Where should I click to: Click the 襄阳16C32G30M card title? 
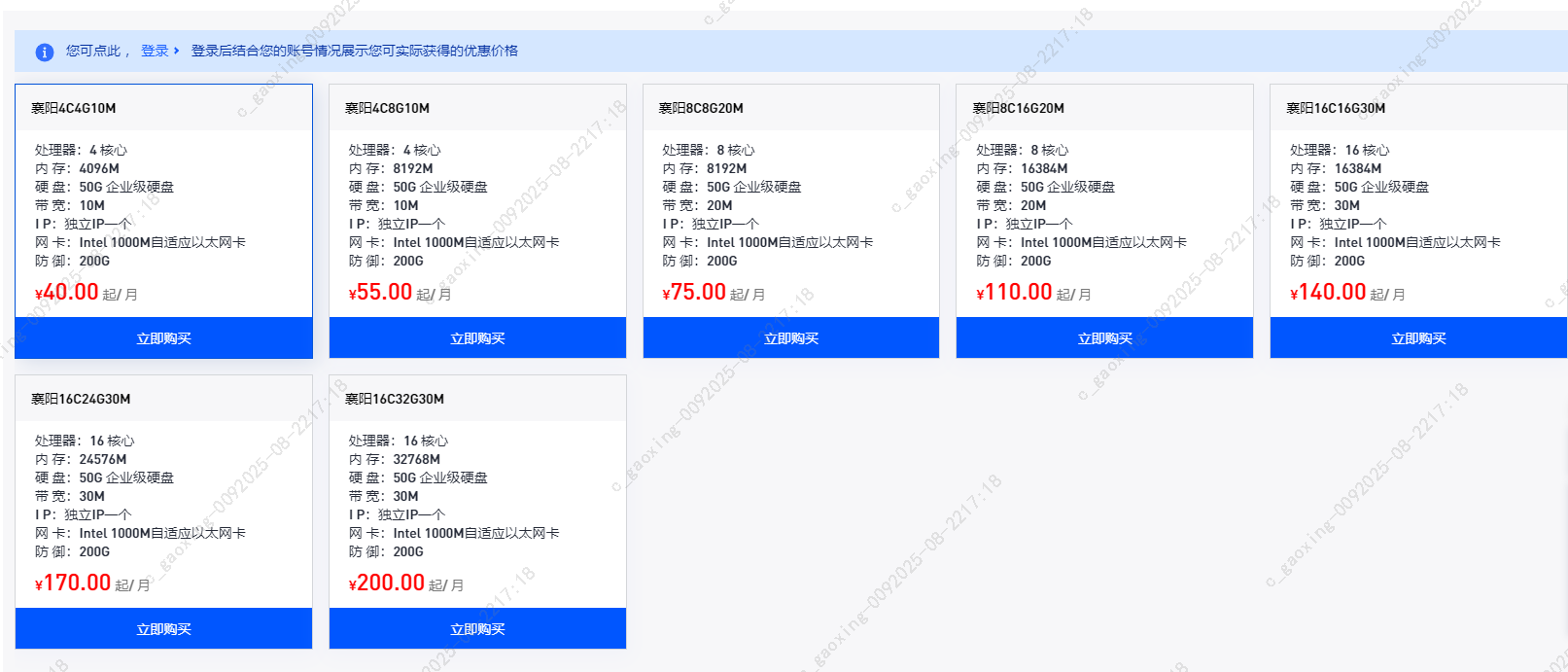pos(395,399)
